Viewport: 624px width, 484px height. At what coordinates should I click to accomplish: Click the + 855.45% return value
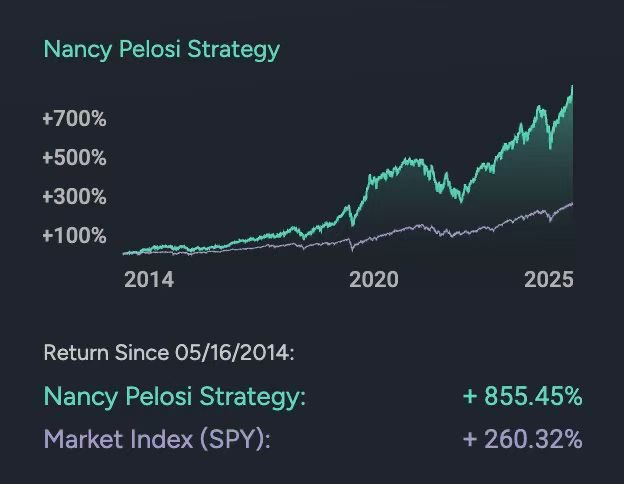click(x=522, y=396)
